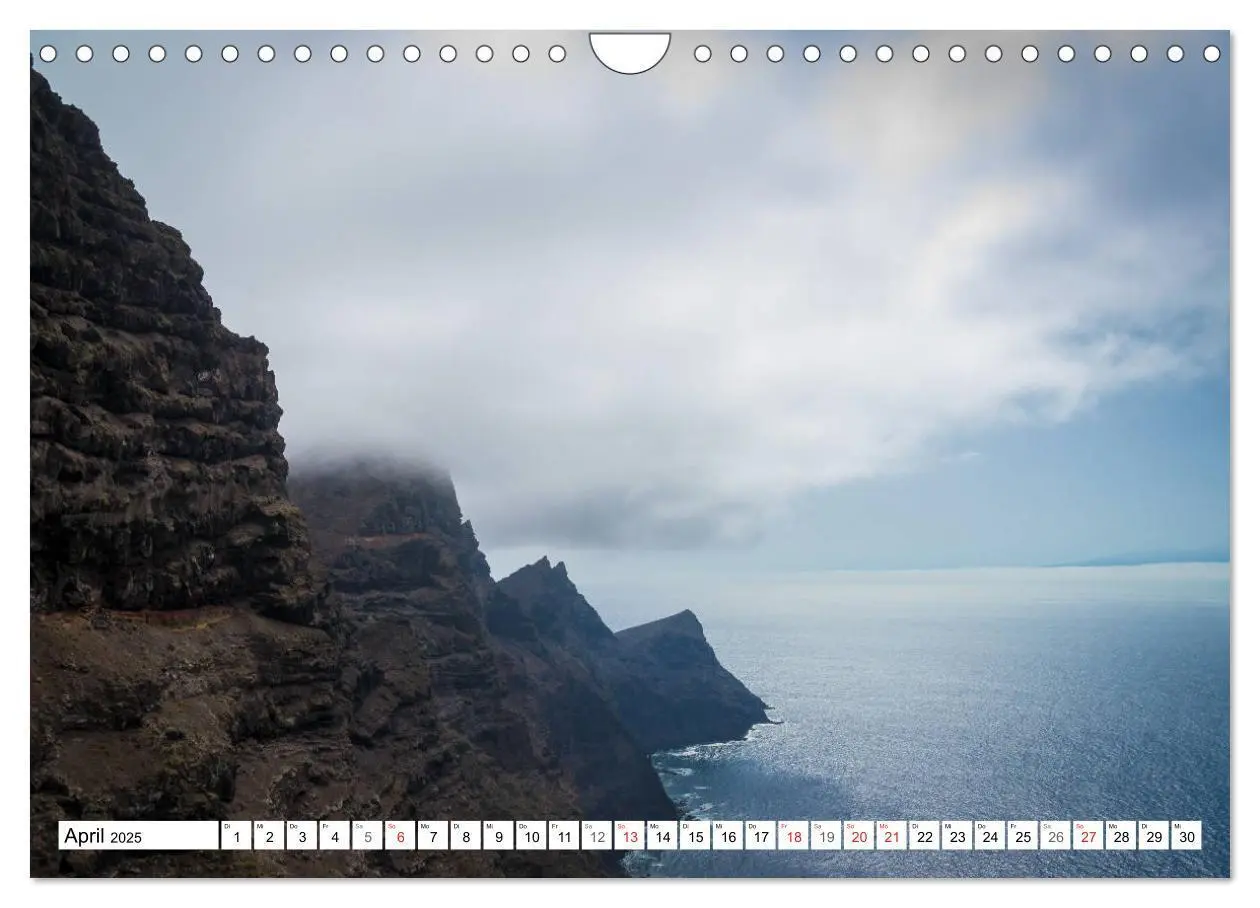Select day 4 in the calendar strip
1260x908 pixels.
pos(335,836)
